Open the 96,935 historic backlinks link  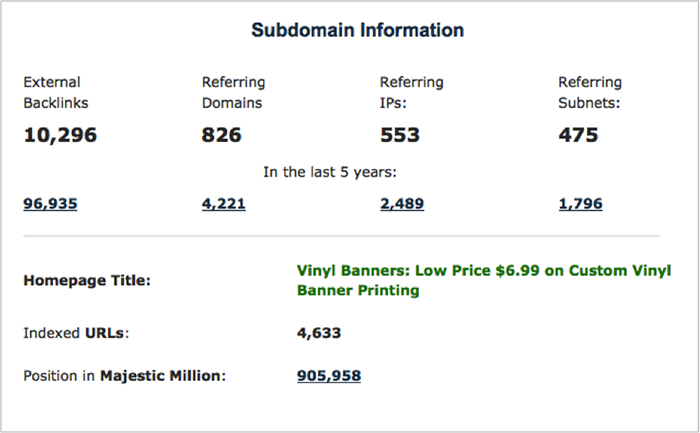pos(50,204)
